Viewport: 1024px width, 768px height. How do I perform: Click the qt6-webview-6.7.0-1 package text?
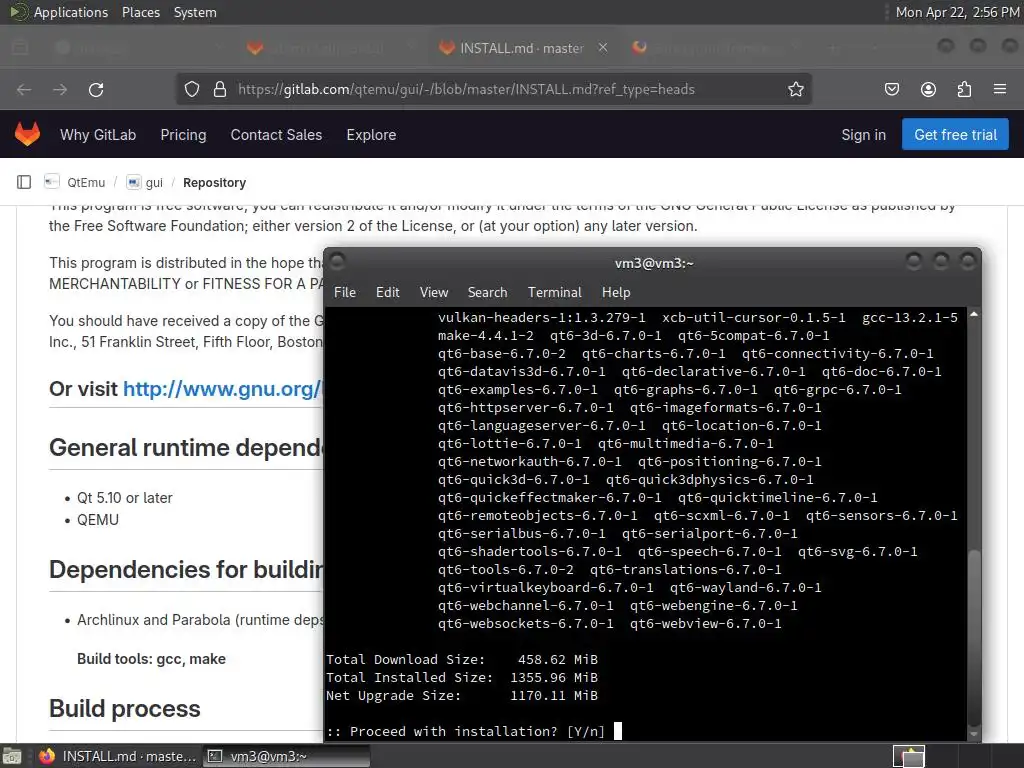[705, 624]
